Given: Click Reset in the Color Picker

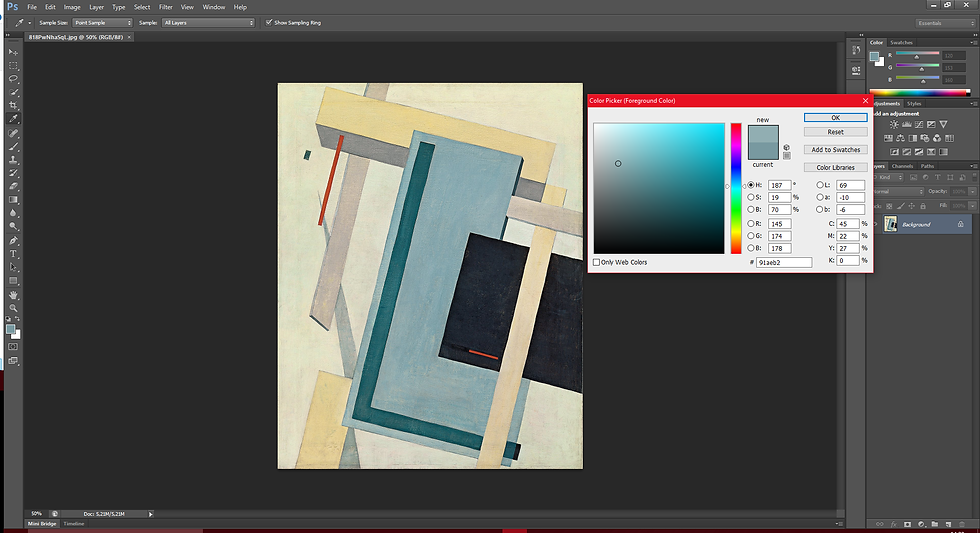Looking at the screenshot, I should click(x=836, y=132).
